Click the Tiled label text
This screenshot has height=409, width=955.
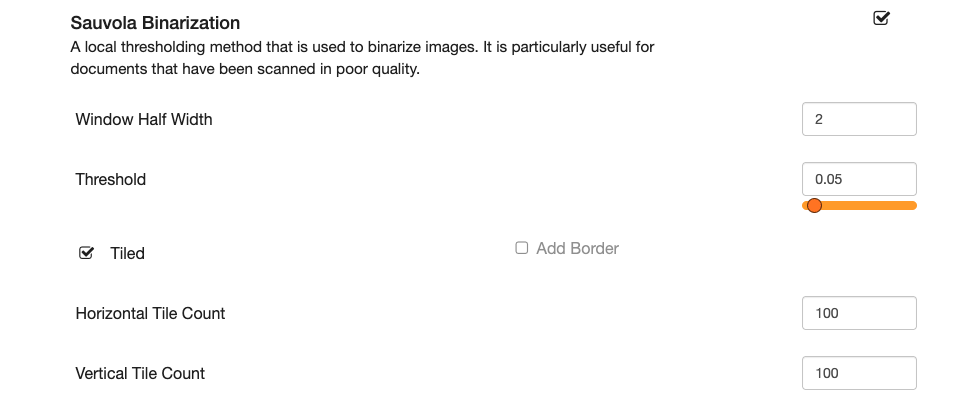[127, 254]
